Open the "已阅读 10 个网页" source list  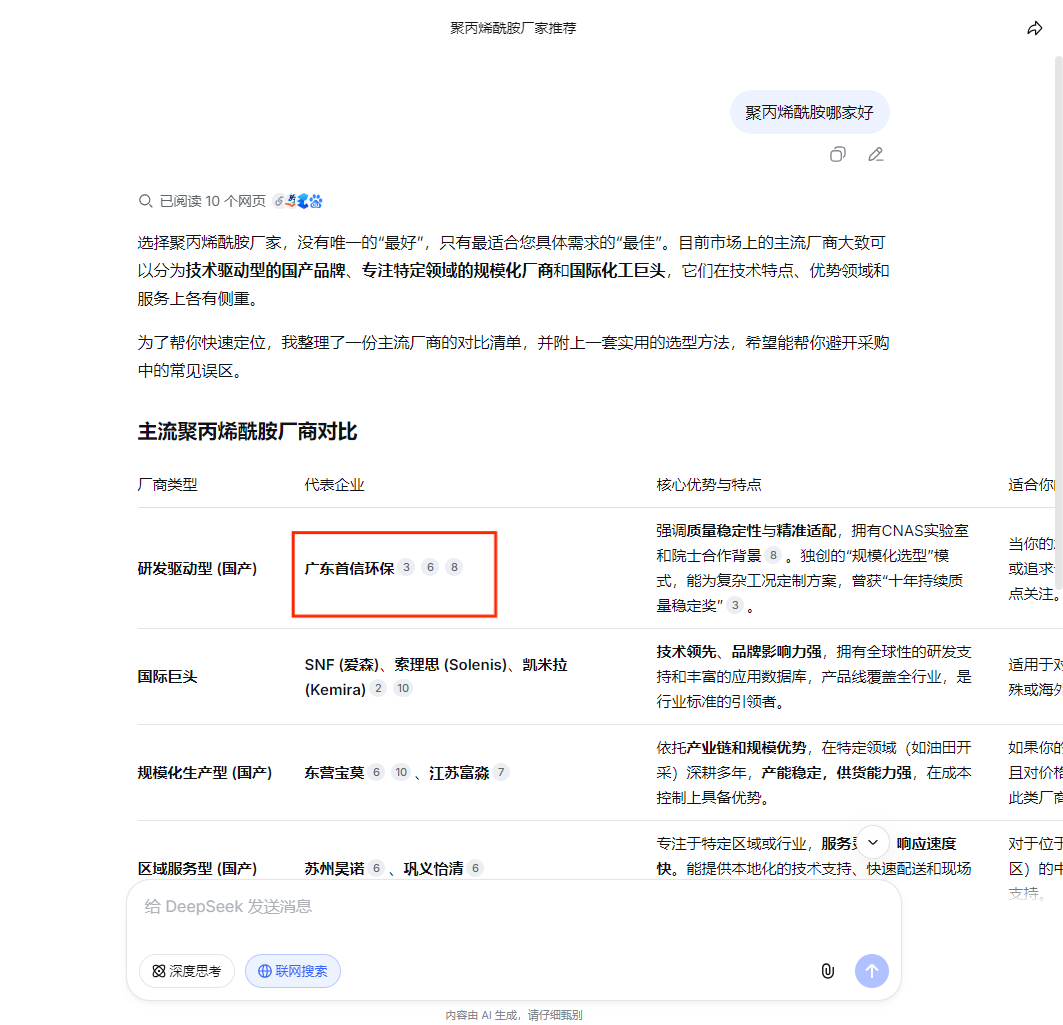click(x=211, y=201)
